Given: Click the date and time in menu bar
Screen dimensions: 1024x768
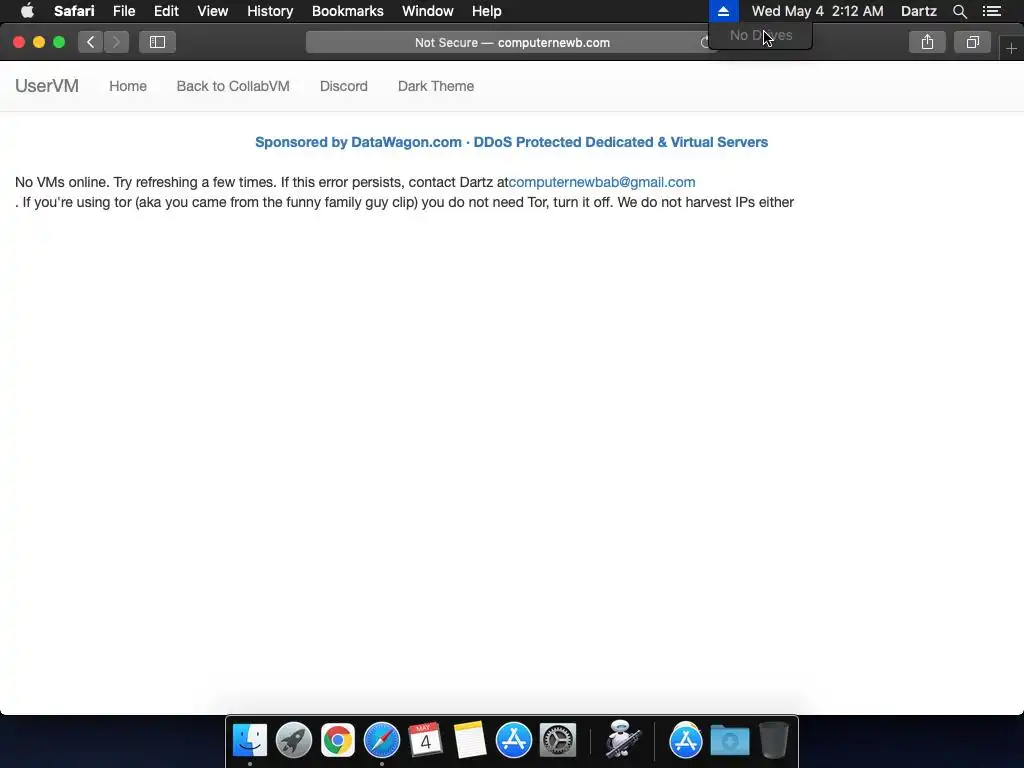Looking at the screenshot, I should coord(817,11).
